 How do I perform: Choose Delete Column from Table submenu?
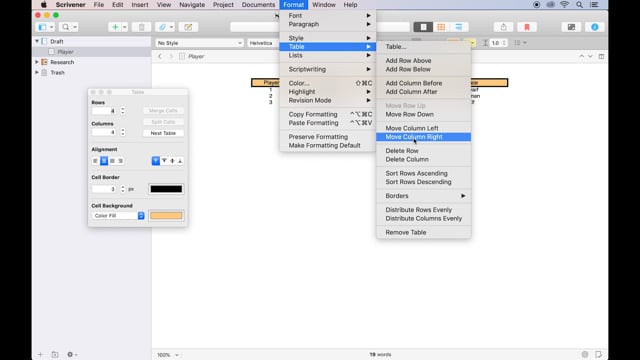click(x=423, y=160)
